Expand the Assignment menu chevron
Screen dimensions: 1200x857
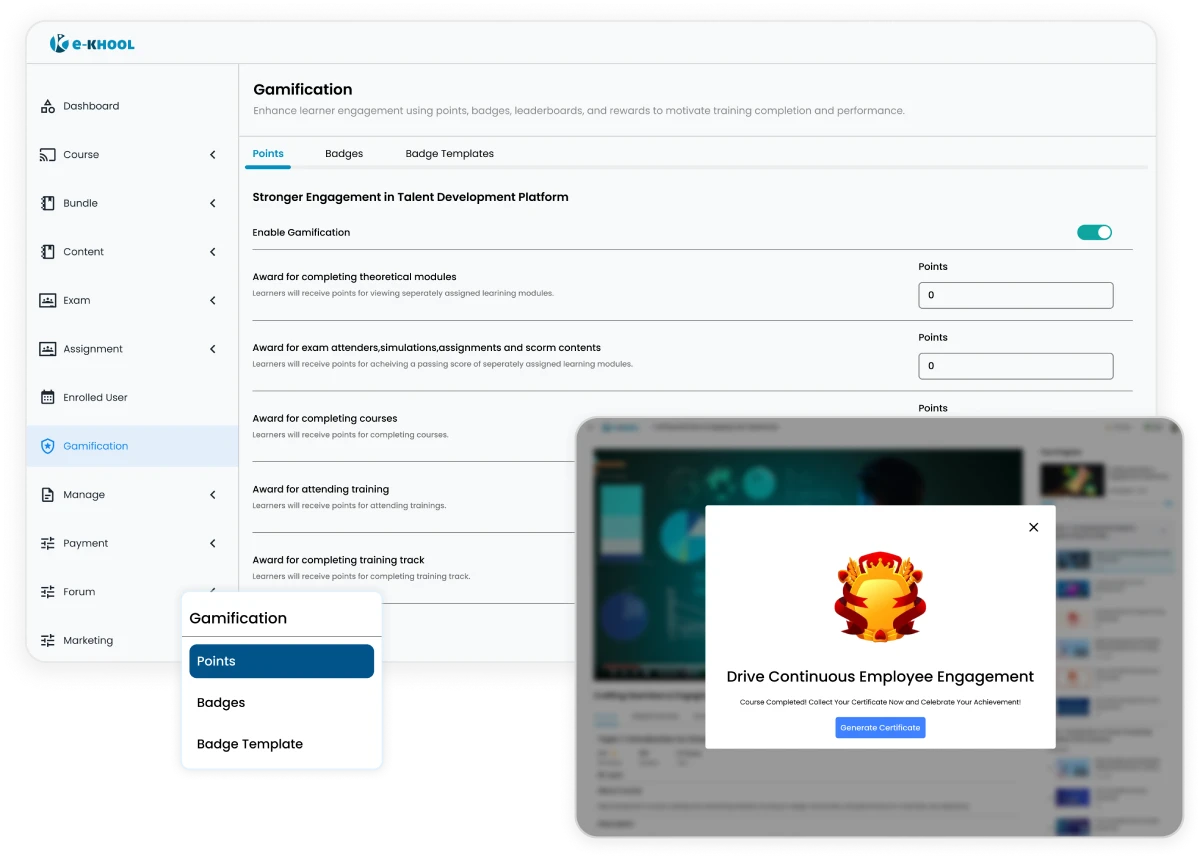click(x=212, y=349)
